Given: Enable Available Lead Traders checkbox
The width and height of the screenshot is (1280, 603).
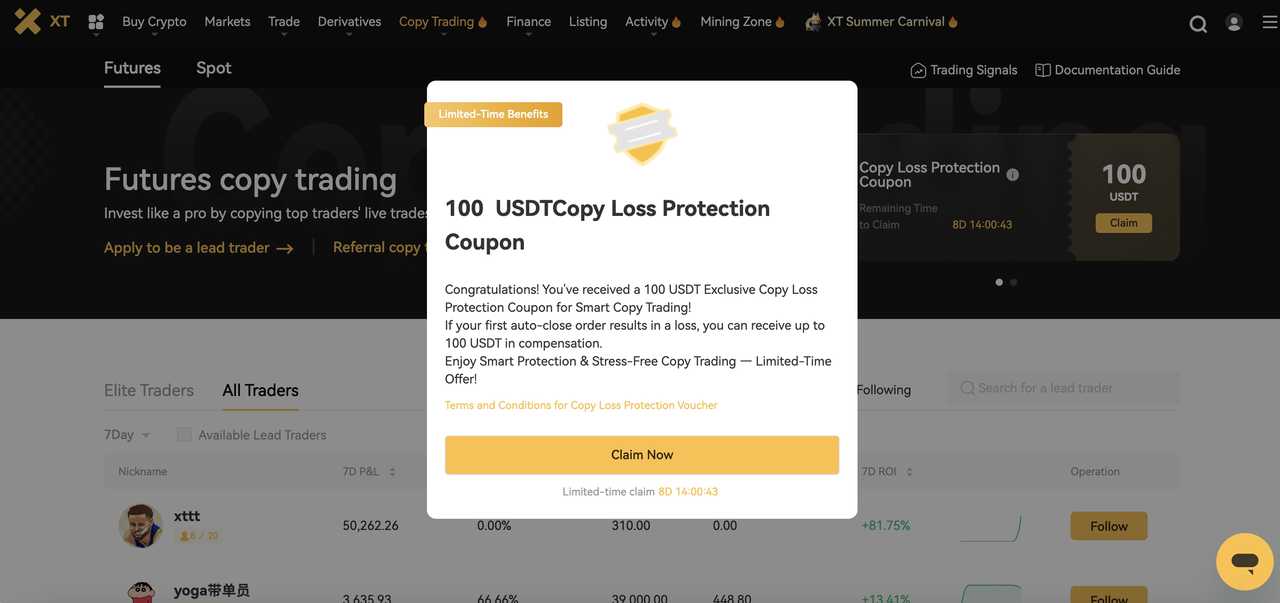Looking at the screenshot, I should click(x=184, y=435).
